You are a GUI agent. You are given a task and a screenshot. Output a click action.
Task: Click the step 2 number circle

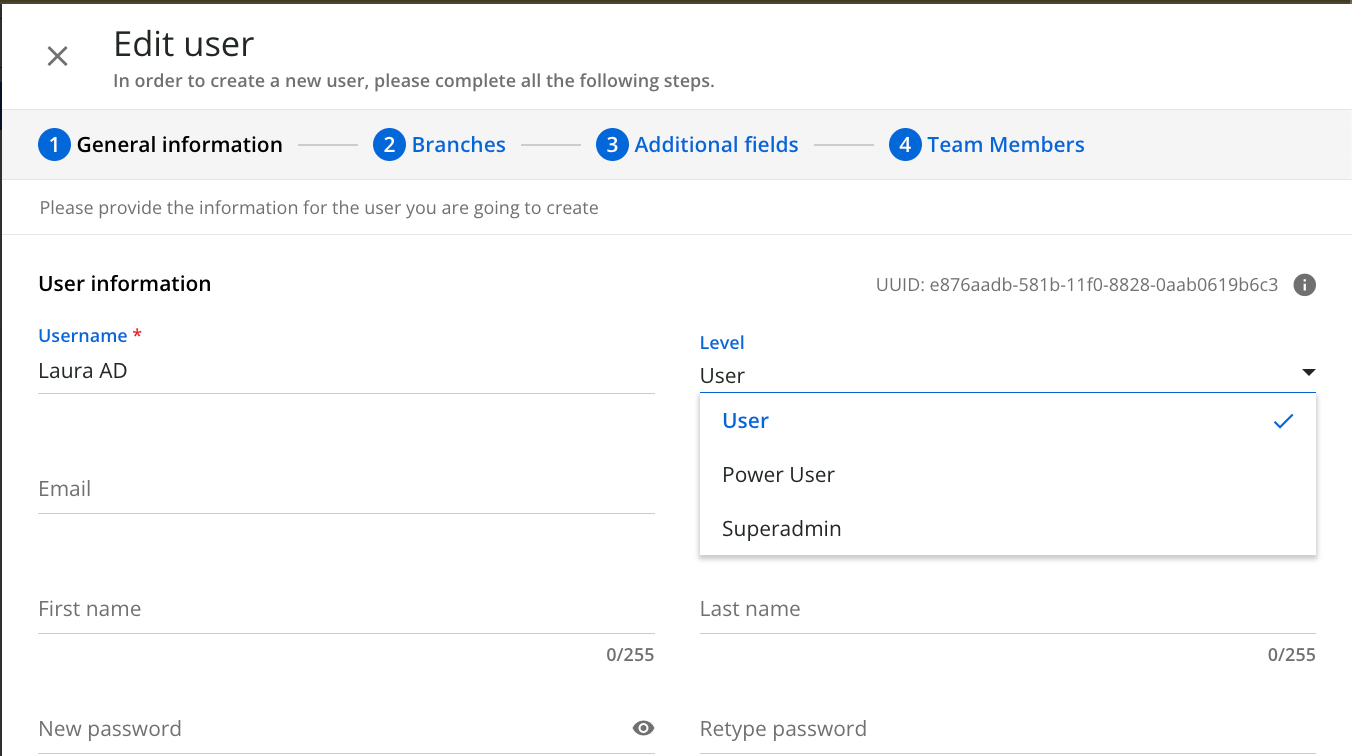389,145
